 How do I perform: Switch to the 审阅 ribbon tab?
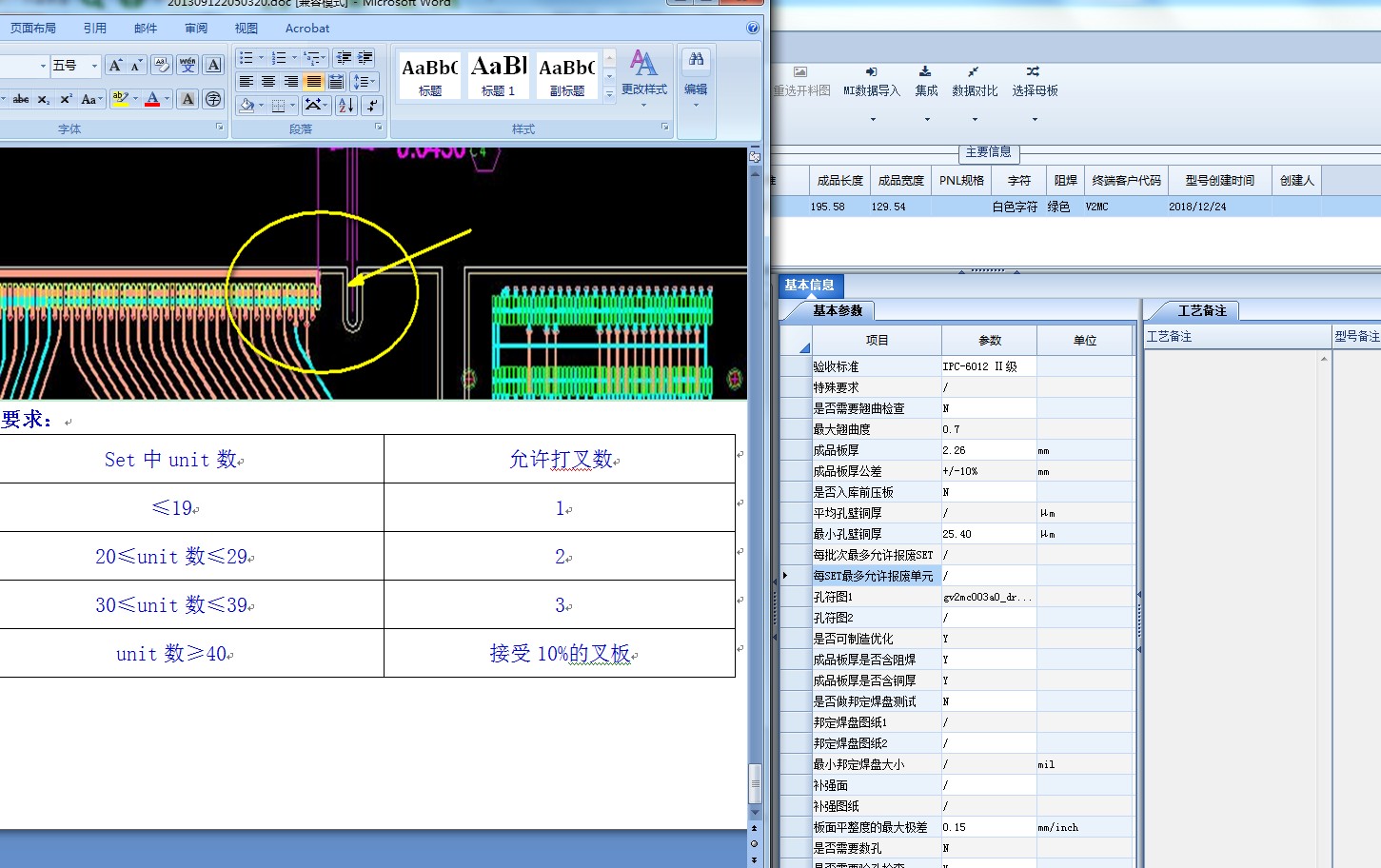[x=196, y=29]
